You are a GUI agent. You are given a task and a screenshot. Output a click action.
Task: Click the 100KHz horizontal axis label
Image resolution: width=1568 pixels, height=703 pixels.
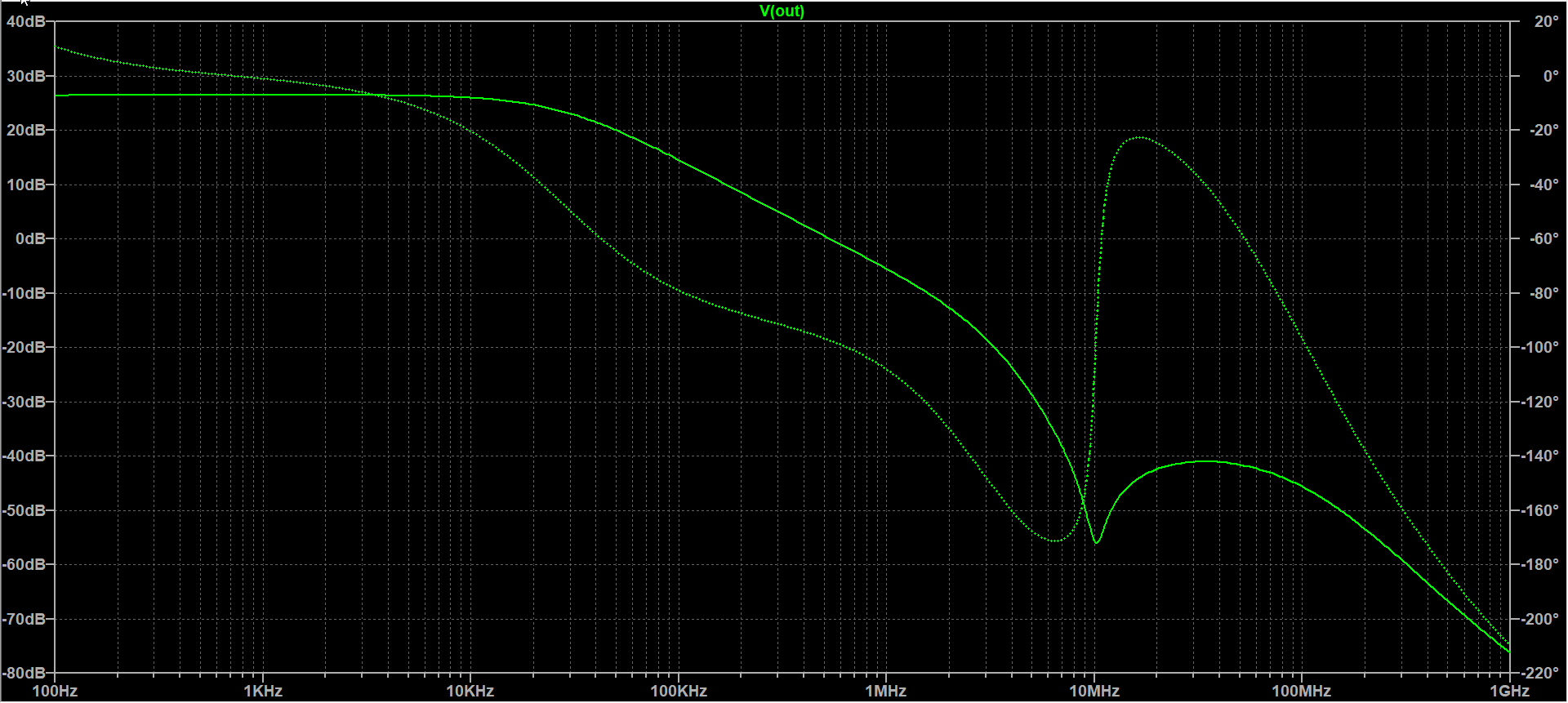[x=678, y=691]
